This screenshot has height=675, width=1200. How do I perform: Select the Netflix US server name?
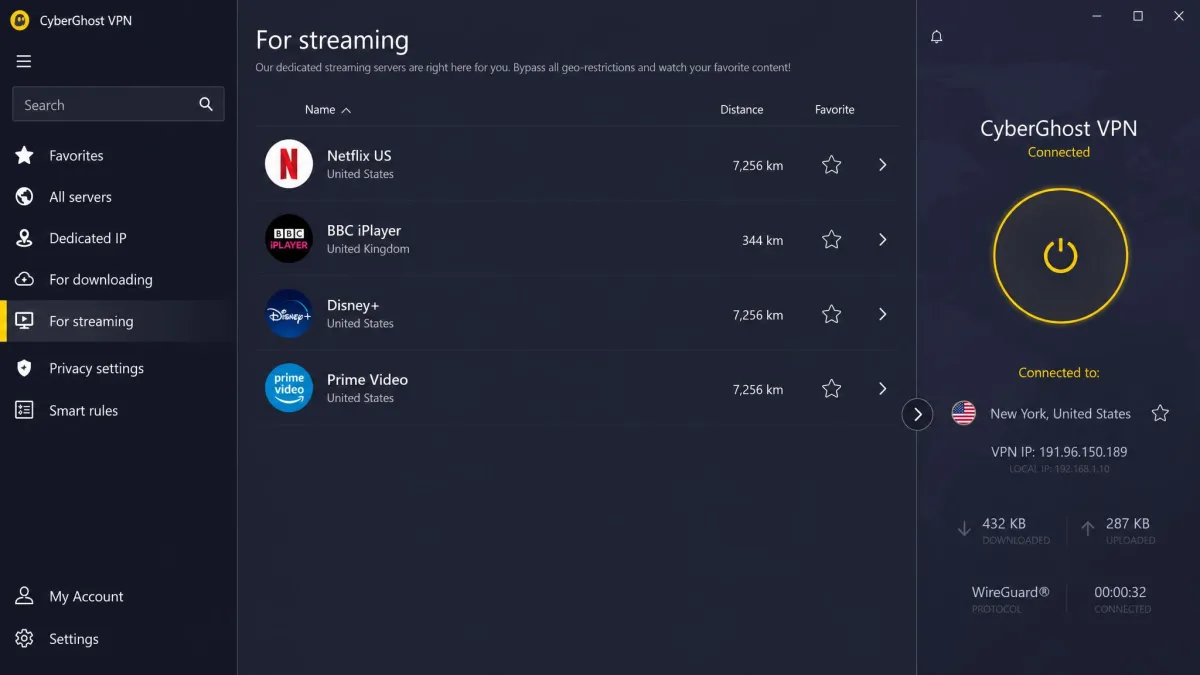[359, 156]
